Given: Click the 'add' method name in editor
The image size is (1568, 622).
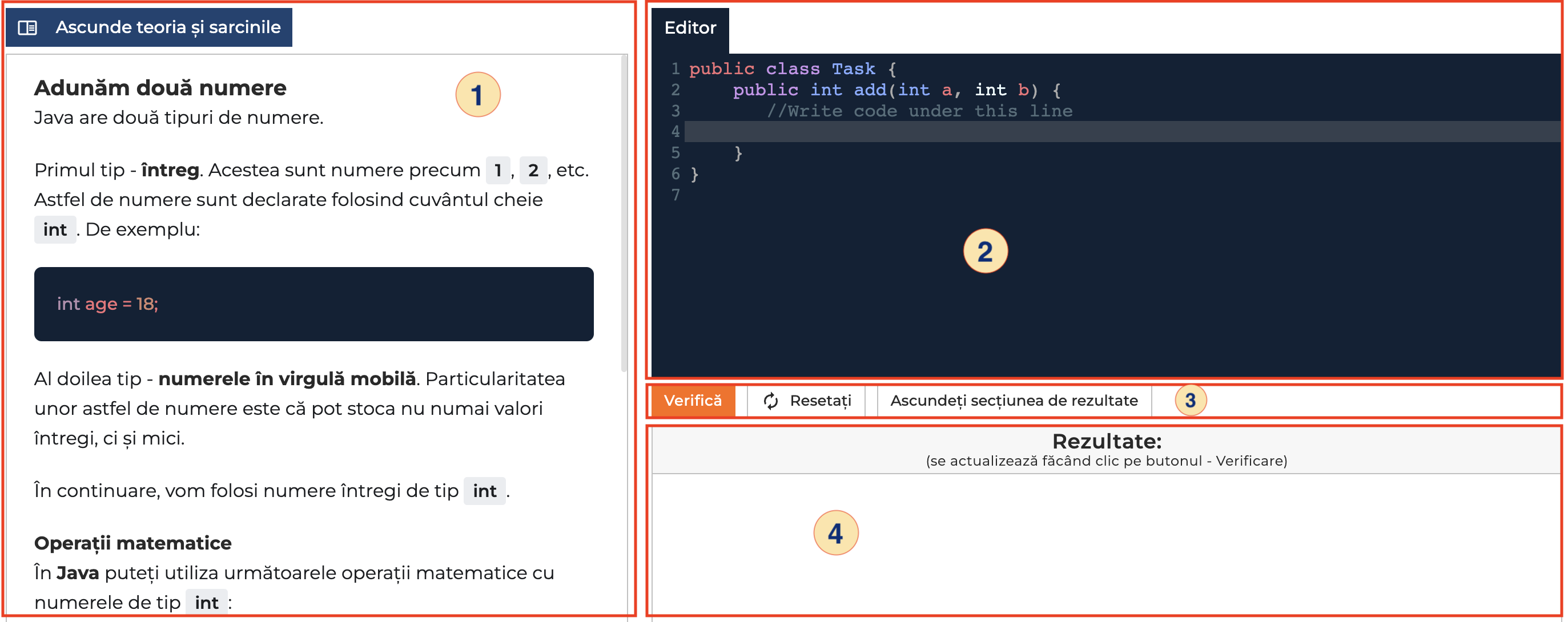Looking at the screenshot, I should (x=869, y=90).
